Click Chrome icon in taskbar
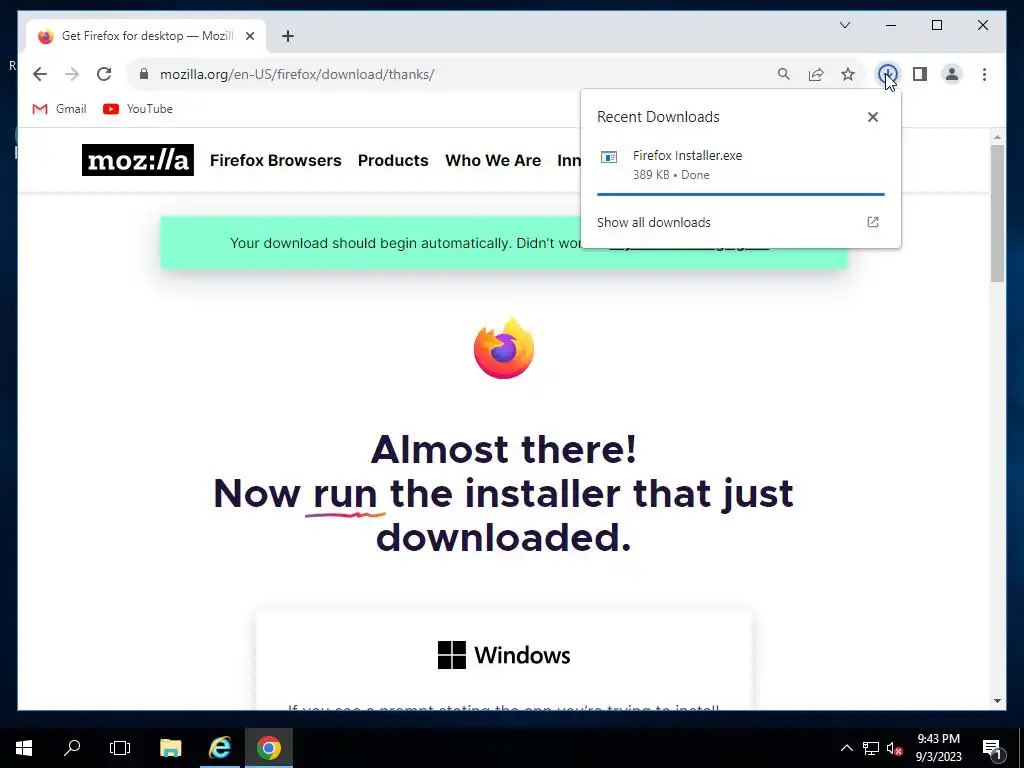 pyautogui.click(x=268, y=748)
